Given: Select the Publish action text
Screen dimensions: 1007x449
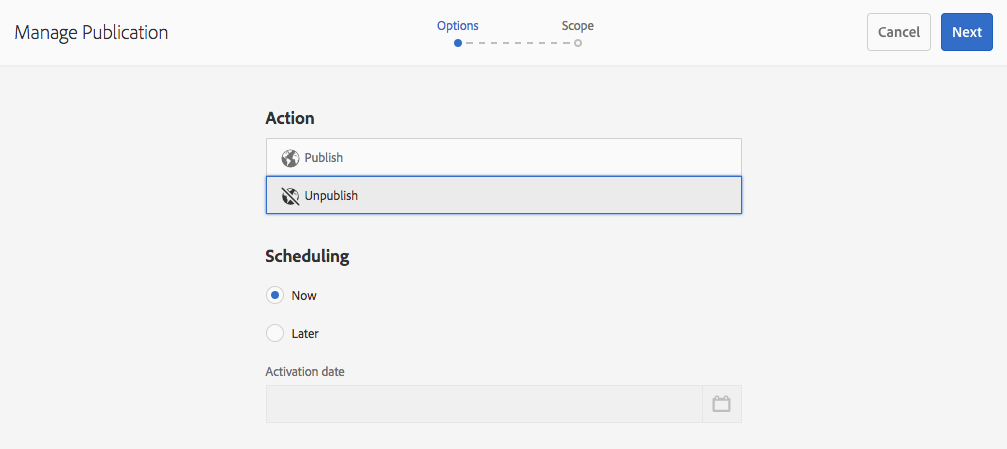Looking at the screenshot, I should click(324, 158).
